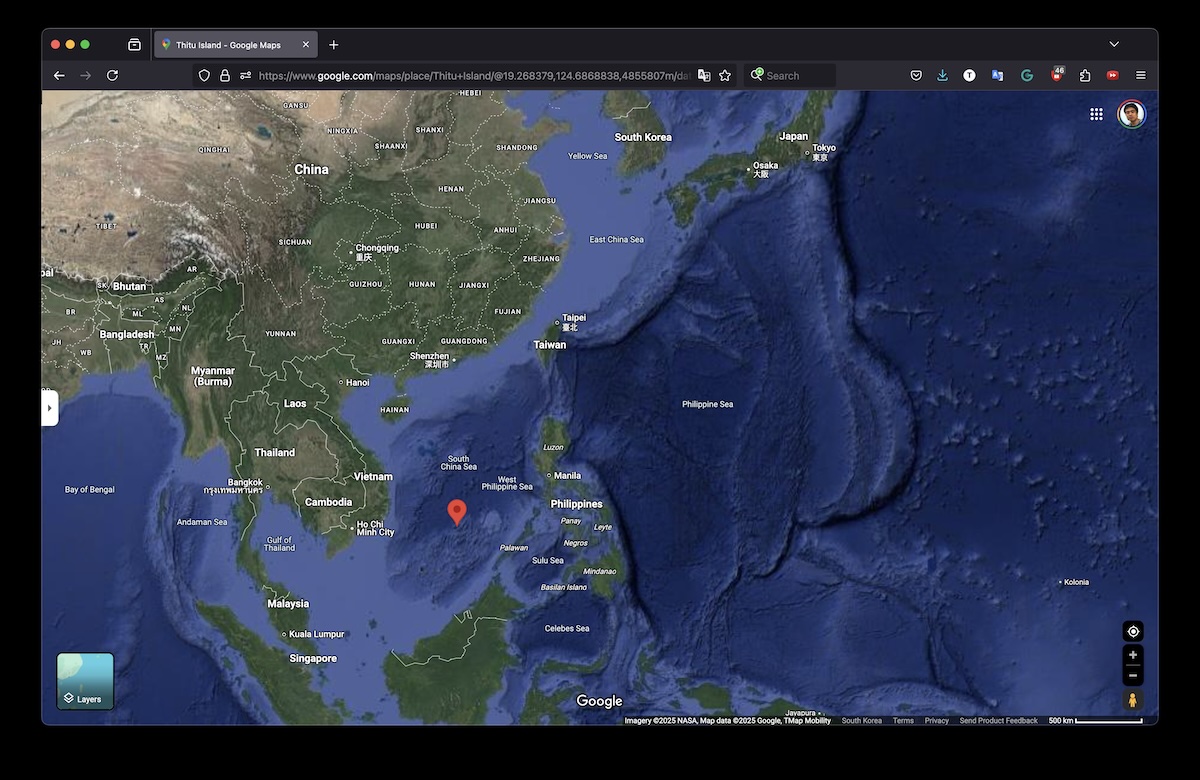The width and height of the screenshot is (1200, 780).
Task: Click the Singapore label on the map
Action: coord(313,659)
